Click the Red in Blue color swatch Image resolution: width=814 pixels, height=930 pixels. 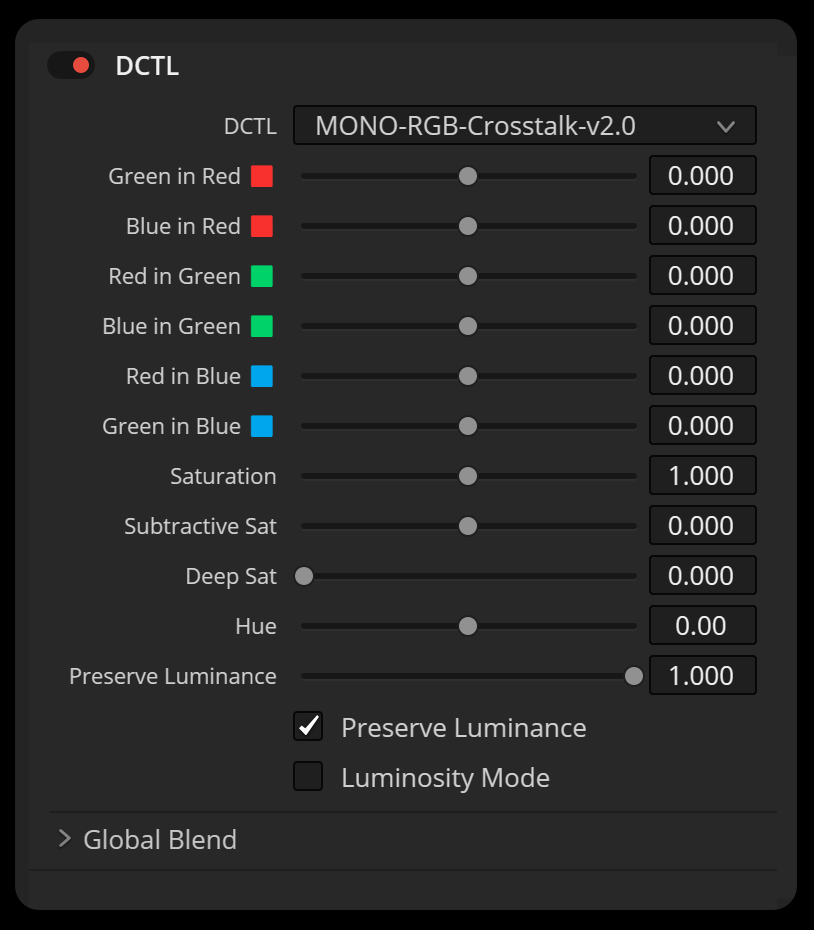click(x=262, y=377)
